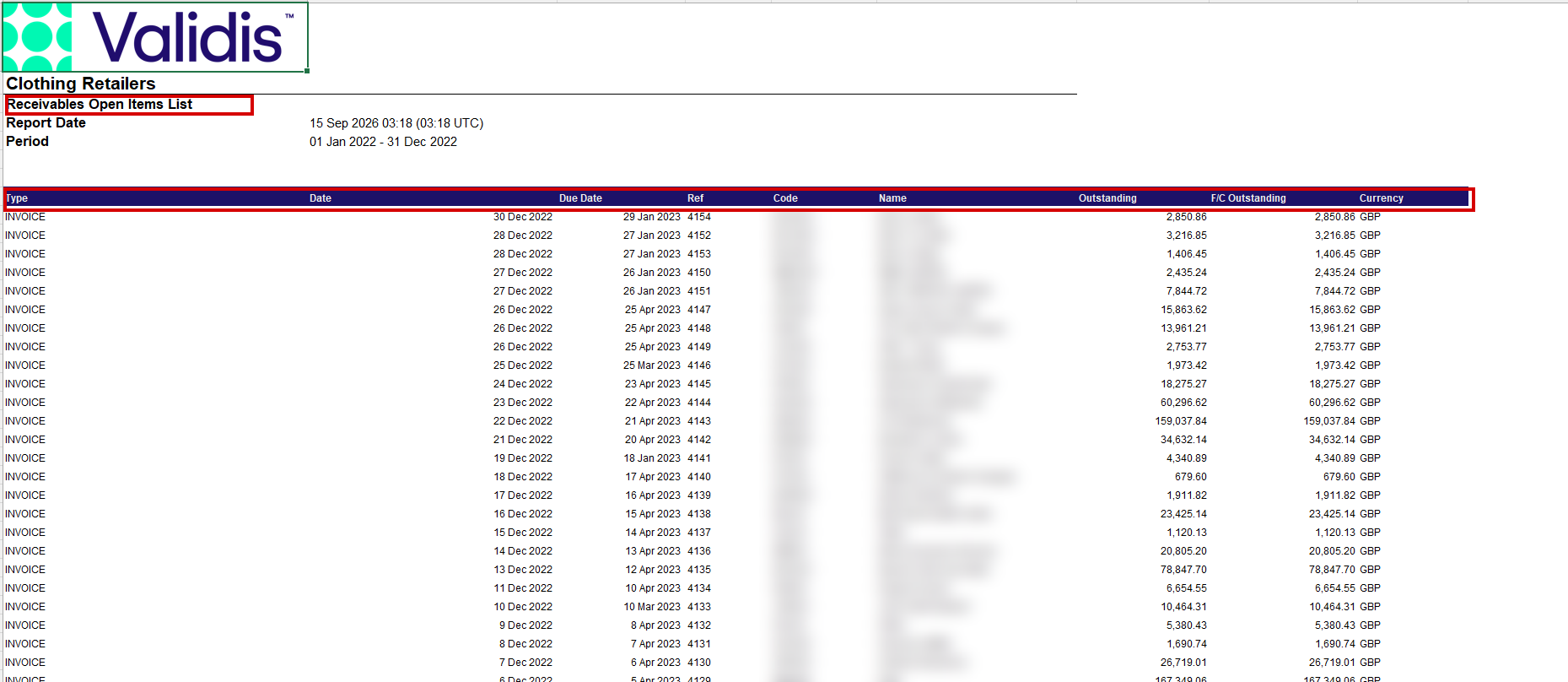Click the INVOICE cell in the Ref 4132 row
The width and height of the screenshot is (1568, 682).
(25, 625)
